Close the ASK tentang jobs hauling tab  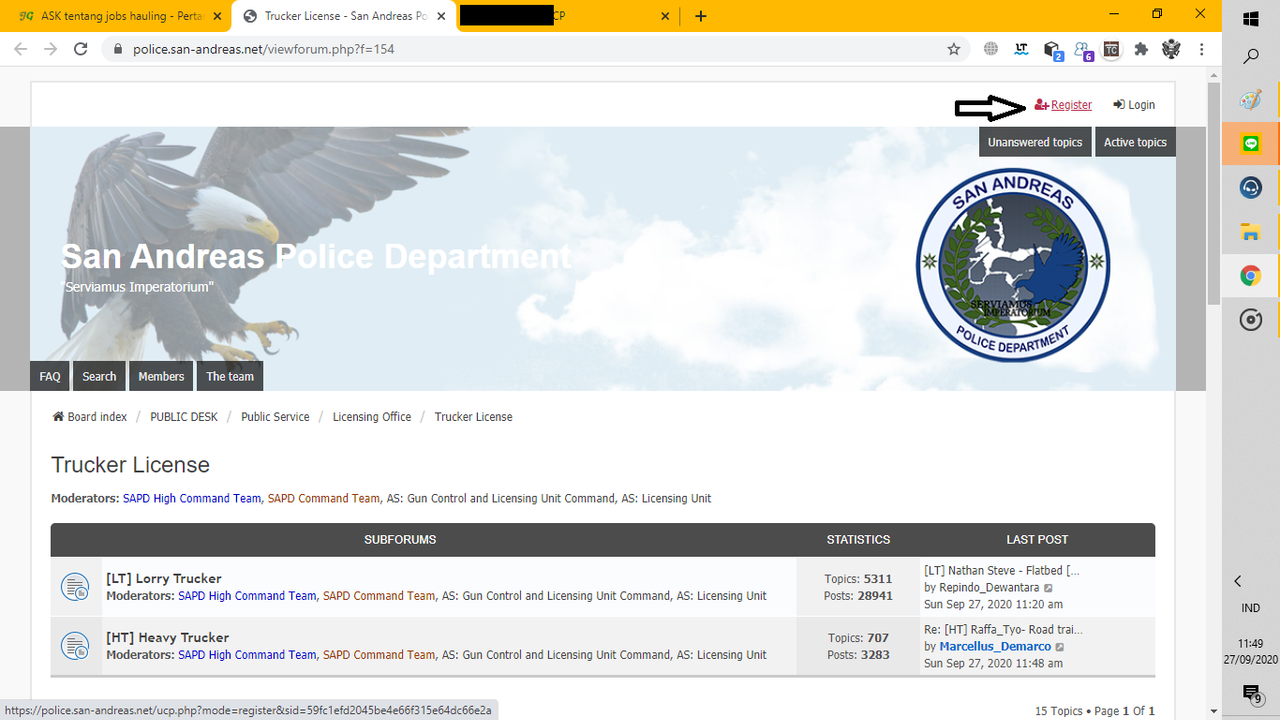217,16
